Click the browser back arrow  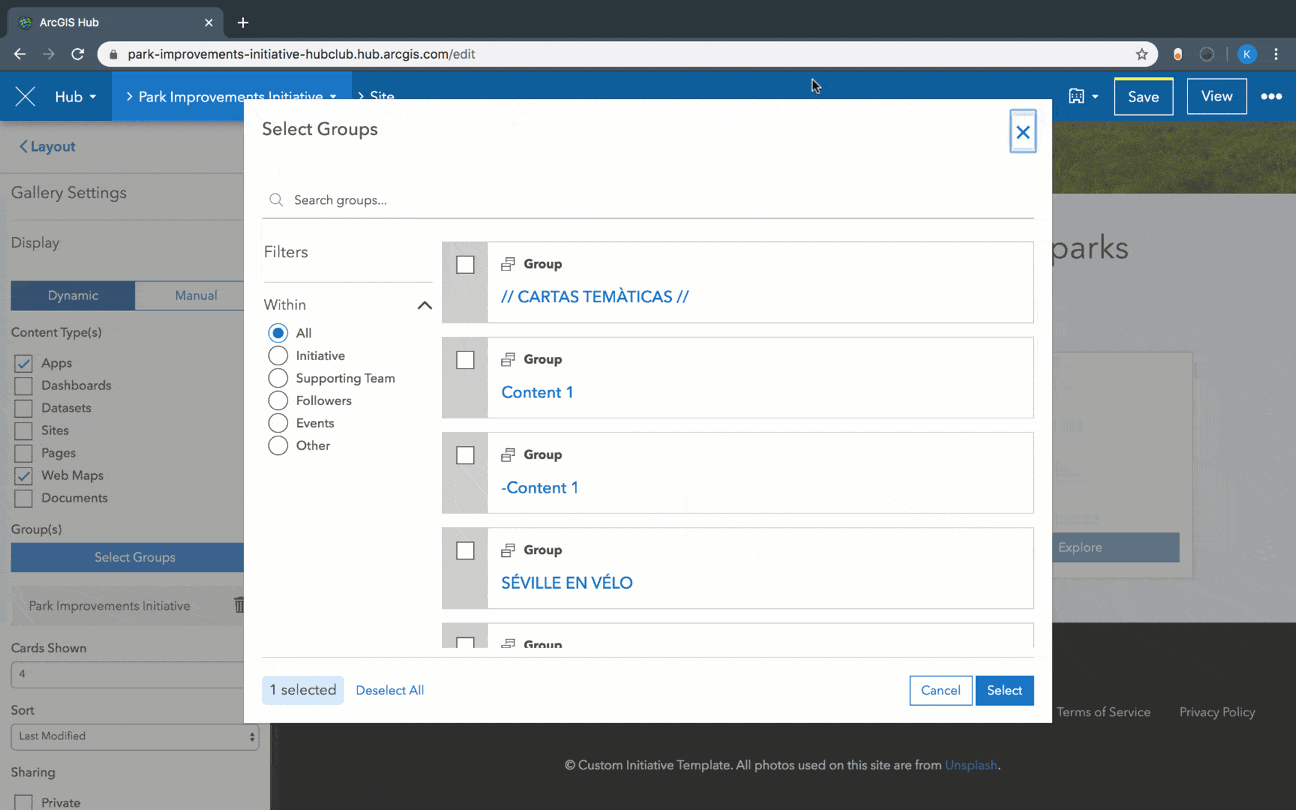click(x=20, y=54)
